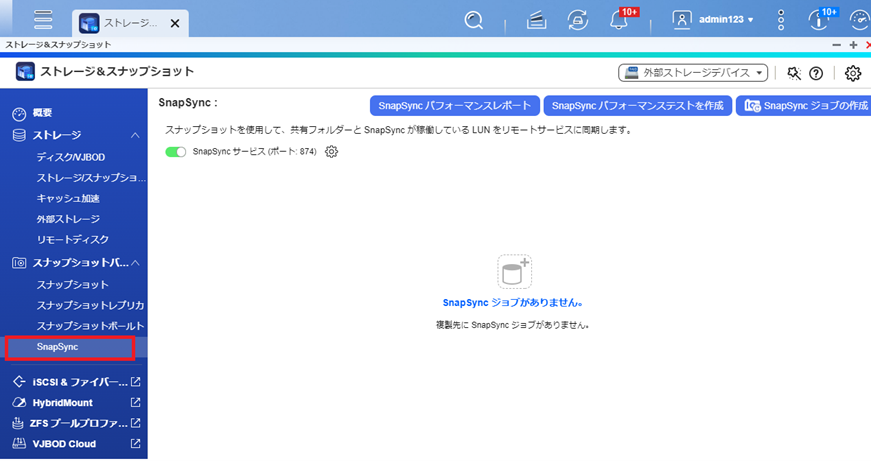Open HybridMount external link in sidebar
This screenshot has height=461, width=871.
(x=135, y=403)
